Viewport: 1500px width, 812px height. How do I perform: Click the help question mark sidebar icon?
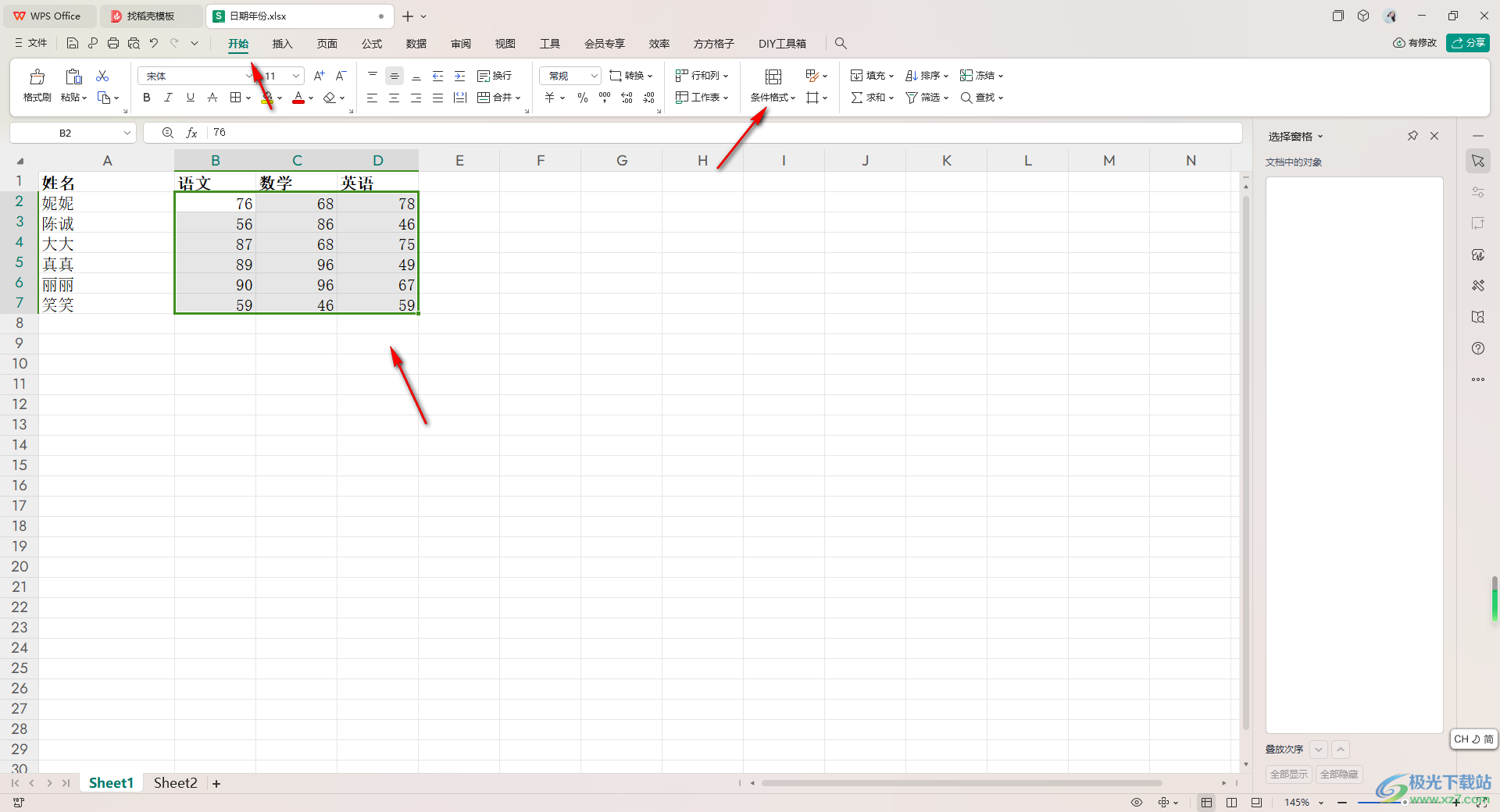tap(1478, 348)
